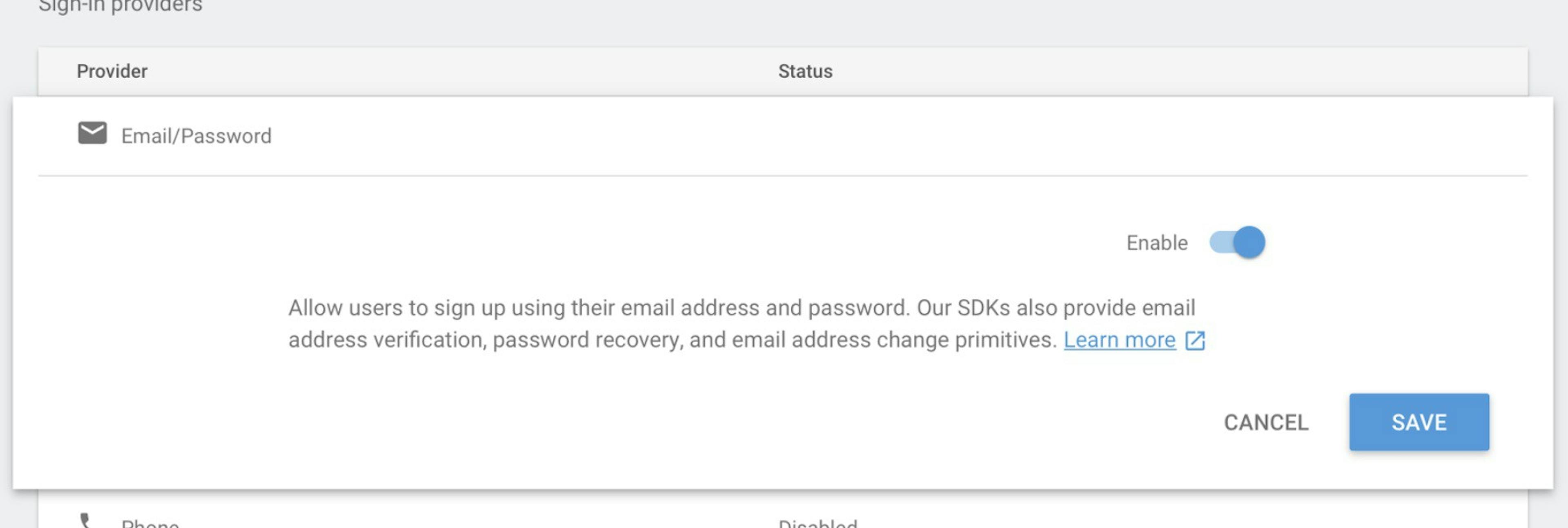
Task: Save the Email/Password provider settings
Action: pos(1419,422)
